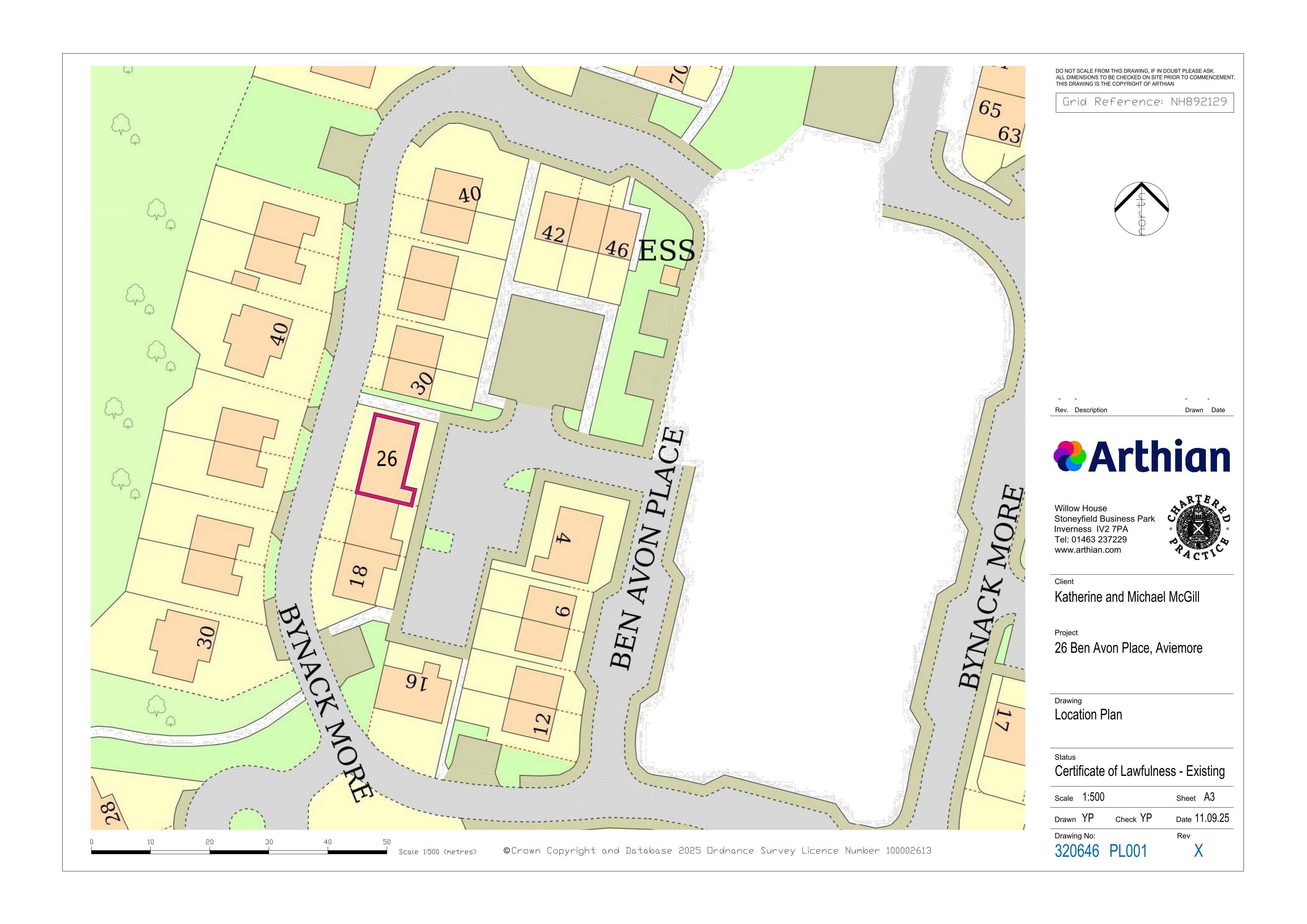Select 'THIS DRAWING IS THE COPYRIGHT OF ARTHIAN'
This screenshot has width=1307, height=924.
coord(1115,84)
